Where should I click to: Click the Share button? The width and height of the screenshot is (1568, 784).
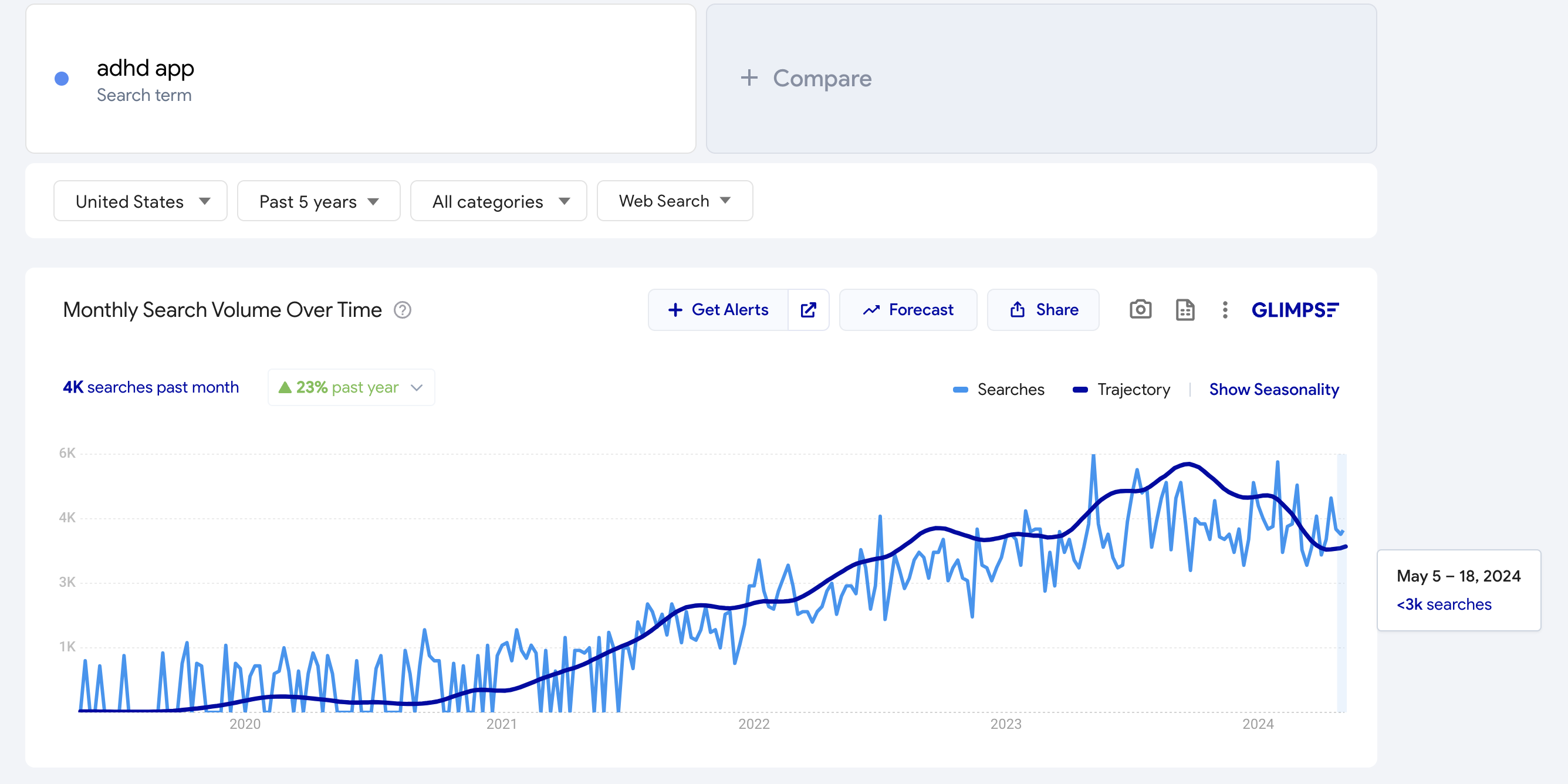pyautogui.click(x=1043, y=309)
